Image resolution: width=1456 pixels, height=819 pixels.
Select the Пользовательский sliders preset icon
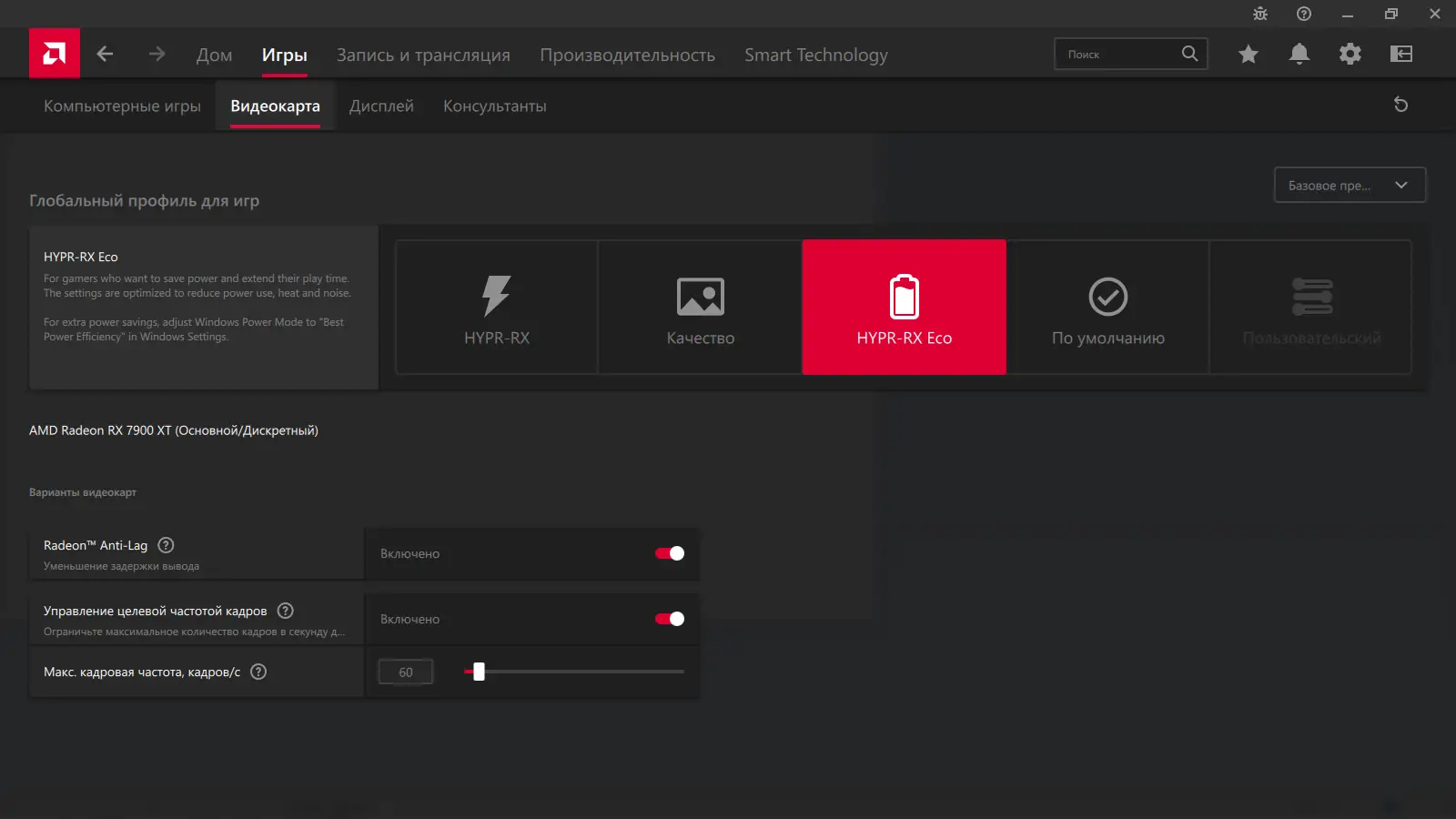click(1311, 296)
